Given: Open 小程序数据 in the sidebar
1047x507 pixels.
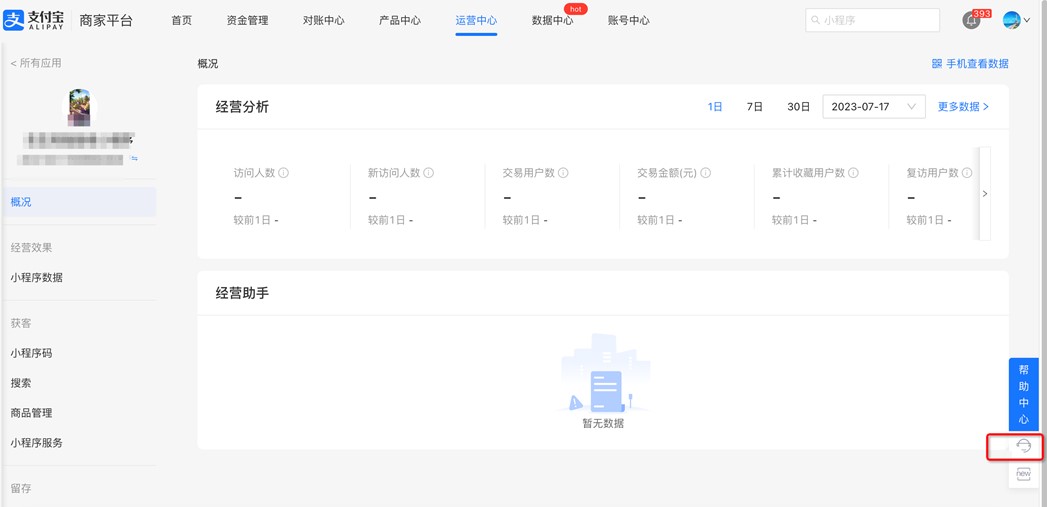Looking at the screenshot, I should (x=37, y=278).
